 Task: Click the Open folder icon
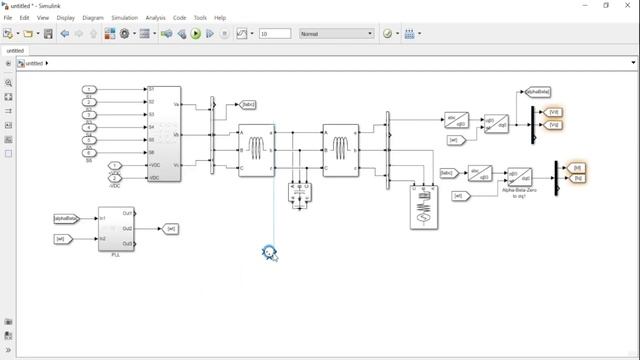point(28,34)
